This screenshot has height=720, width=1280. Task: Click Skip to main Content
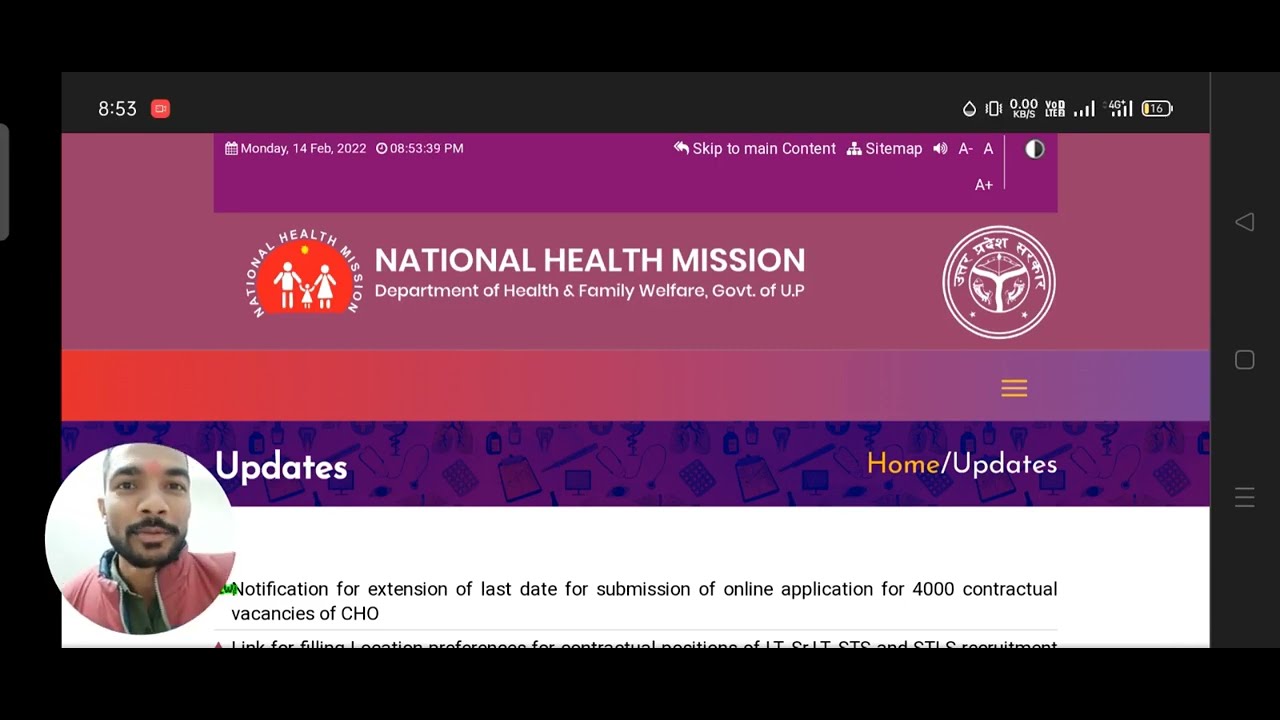pyautogui.click(x=754, y=148)
